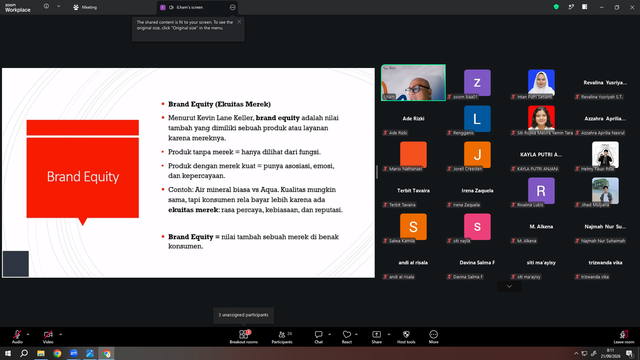640x360 pixels.
Task: Select siti nayla's pink tile
Action: [x=477, y=227]
